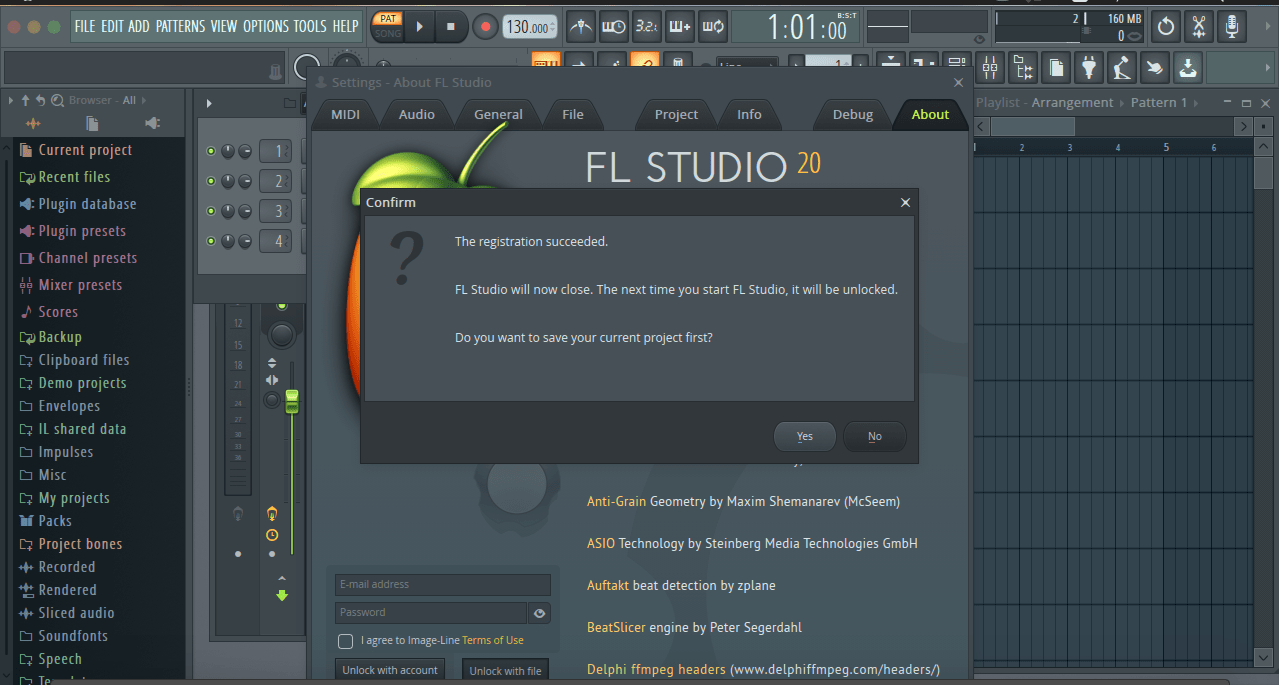The width and height of the screenshot is (1279, 685).
Task: Click the audio editor scissors icon
Action: coord(1199,26)
